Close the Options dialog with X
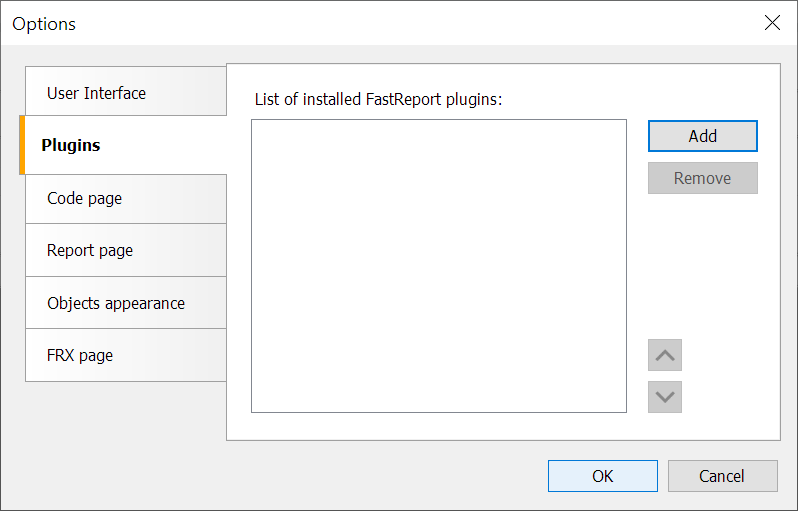Viewport: 798px width, 511px height. point(772,23)
